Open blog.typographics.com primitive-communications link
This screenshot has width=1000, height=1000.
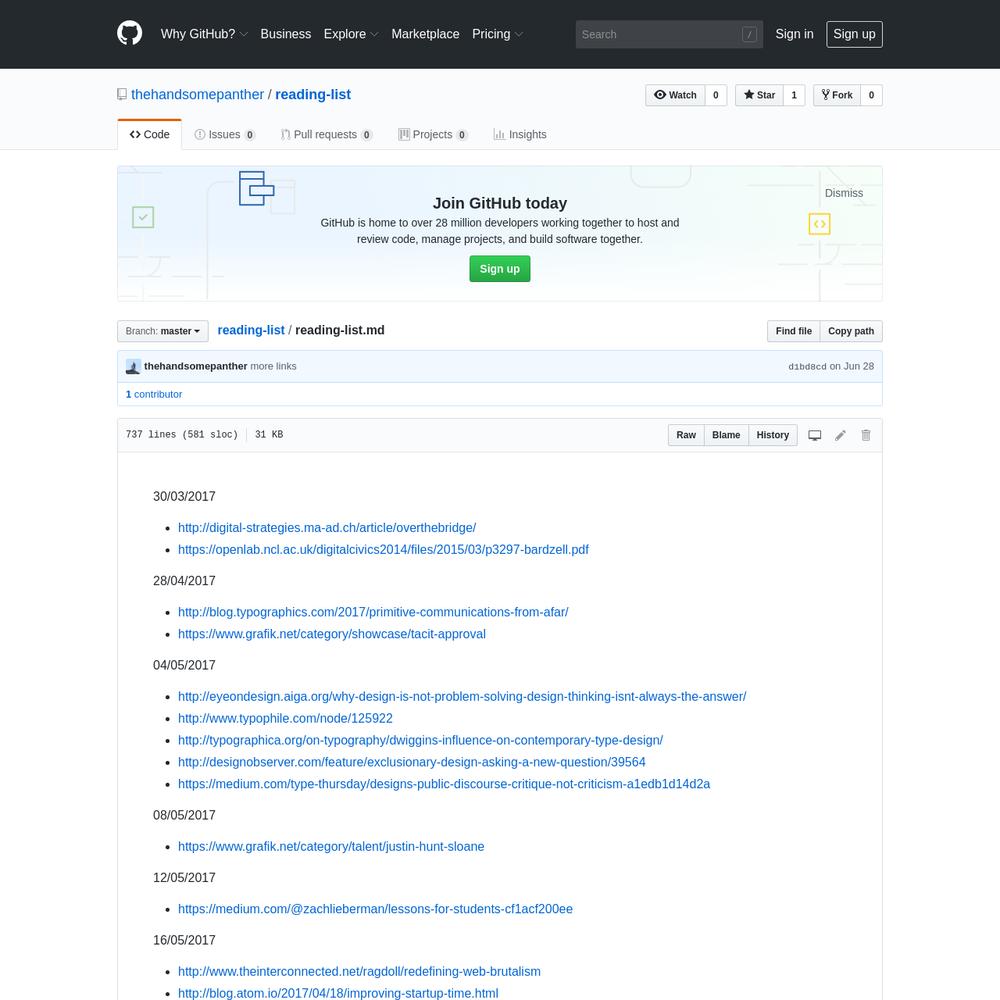372,612
